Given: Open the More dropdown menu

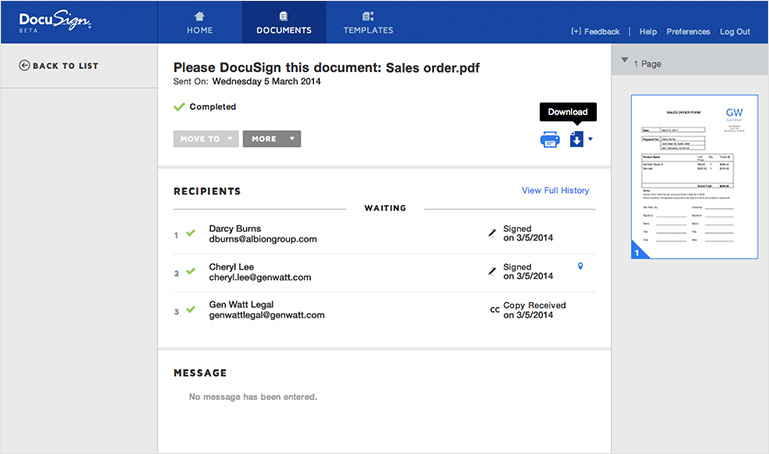Looking at the screenshot, I should click(272, 139).
